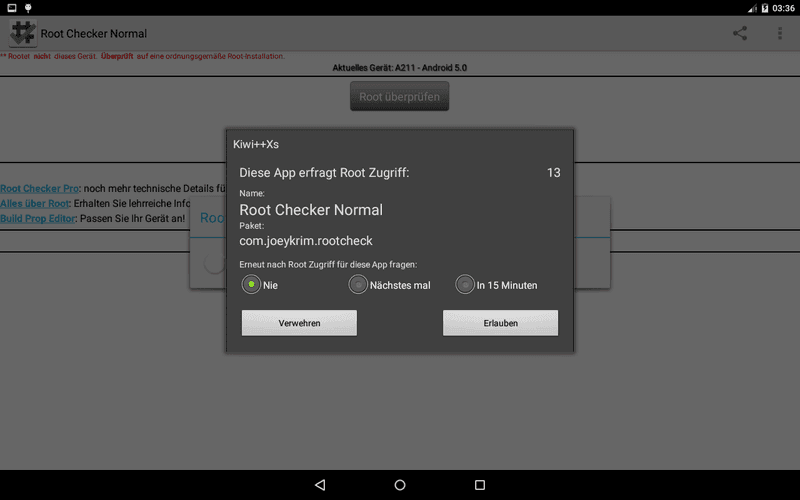Open the three-dot overflow menu

pos(780,33)
